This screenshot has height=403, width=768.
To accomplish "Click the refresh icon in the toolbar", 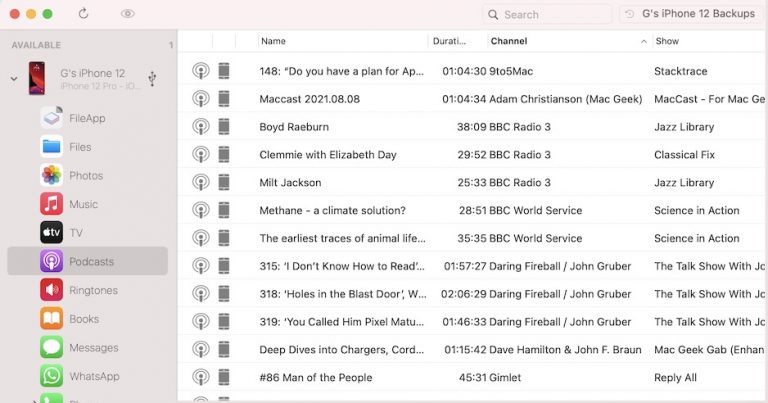I will [x=83, y=14].
